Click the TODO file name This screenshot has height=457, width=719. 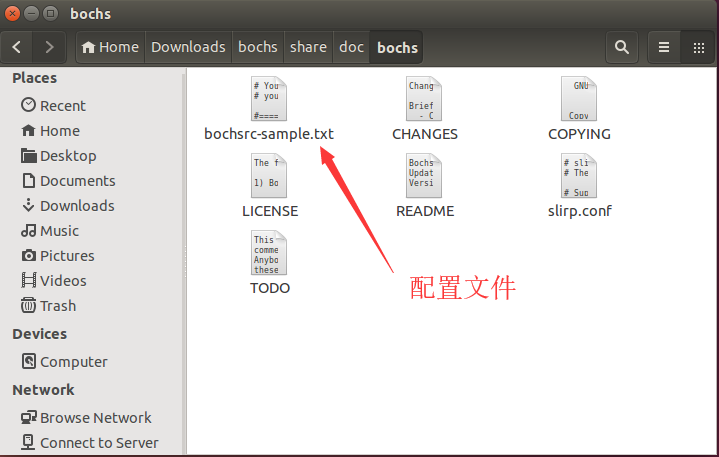click(x=270, y=288)
